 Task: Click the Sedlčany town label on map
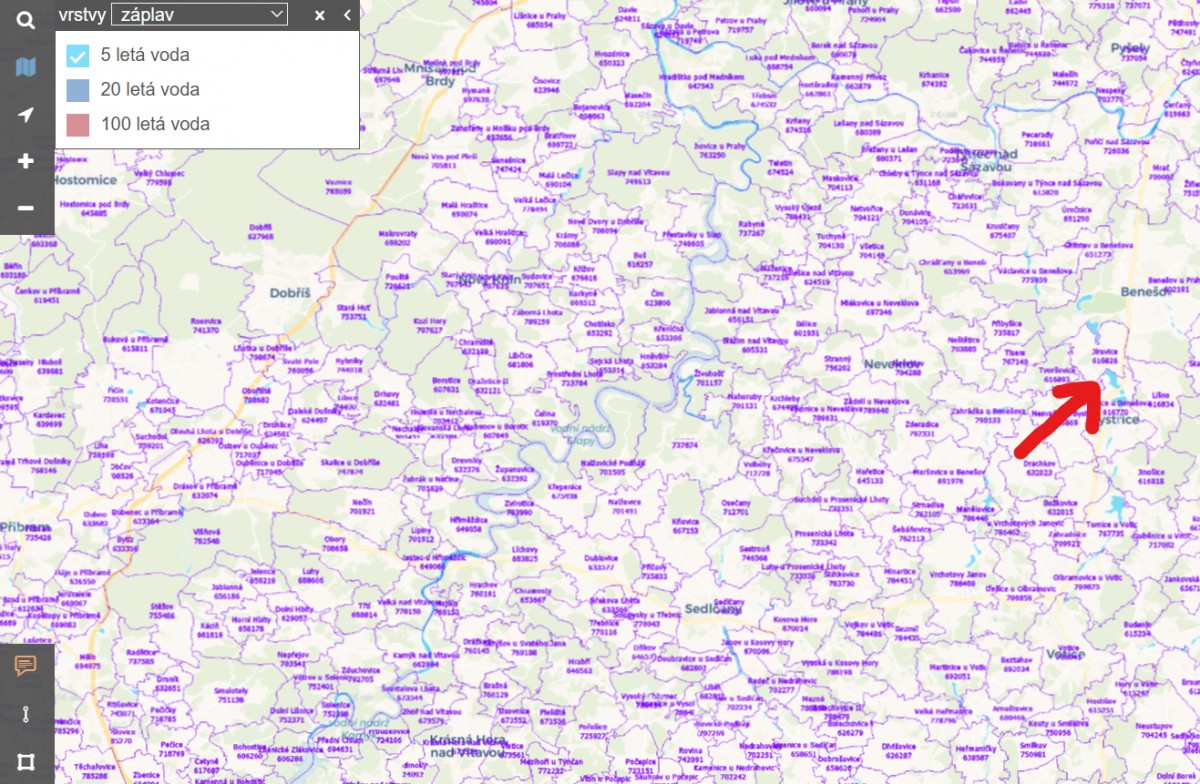713,609
